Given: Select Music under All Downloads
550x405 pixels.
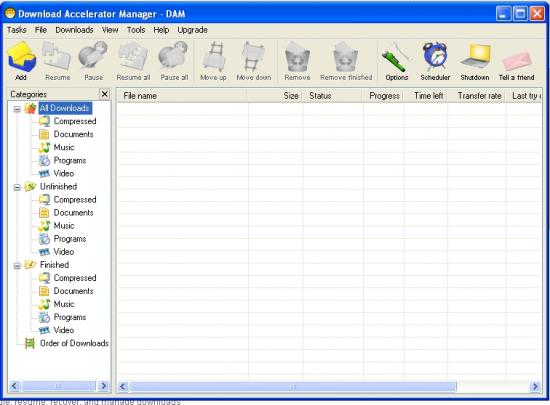Looking at the screenshot, I should 64,147.
